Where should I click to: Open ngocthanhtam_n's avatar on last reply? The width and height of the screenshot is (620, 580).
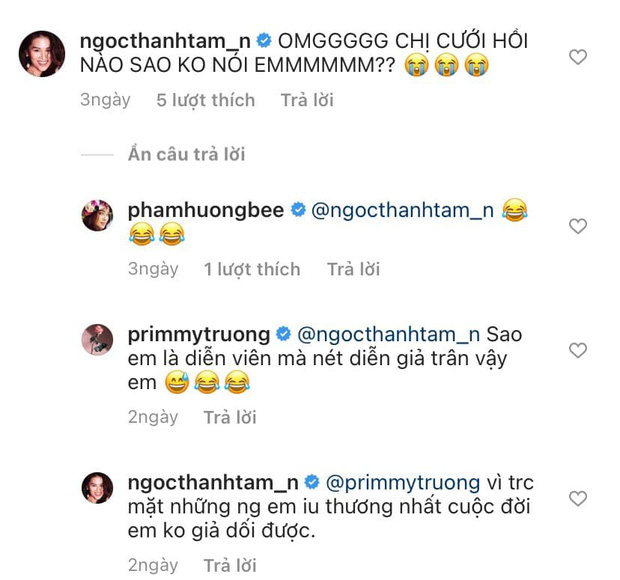click(x=97, y=487)
